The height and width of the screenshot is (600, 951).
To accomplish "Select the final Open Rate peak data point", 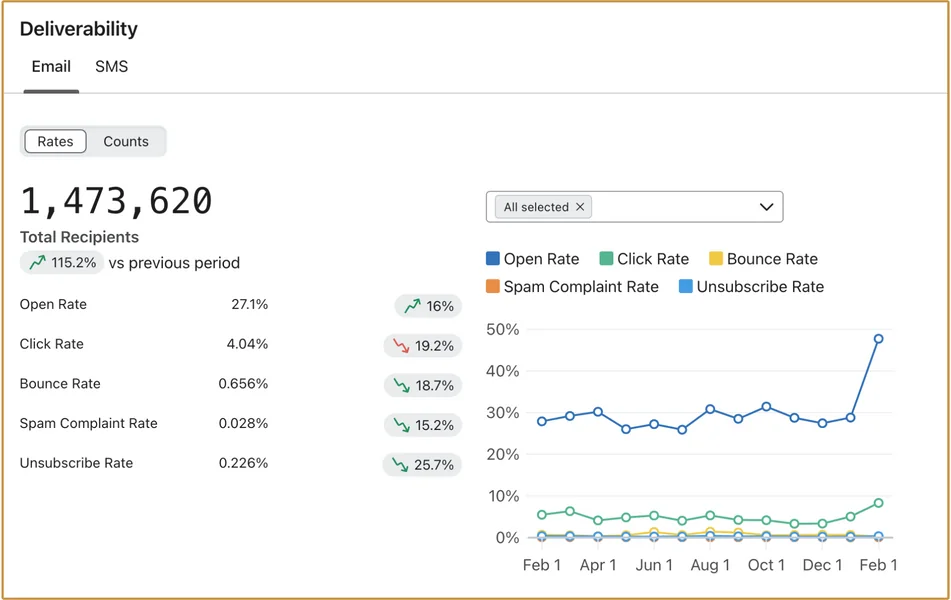I will pyautogui.click(x=878, y=339).
